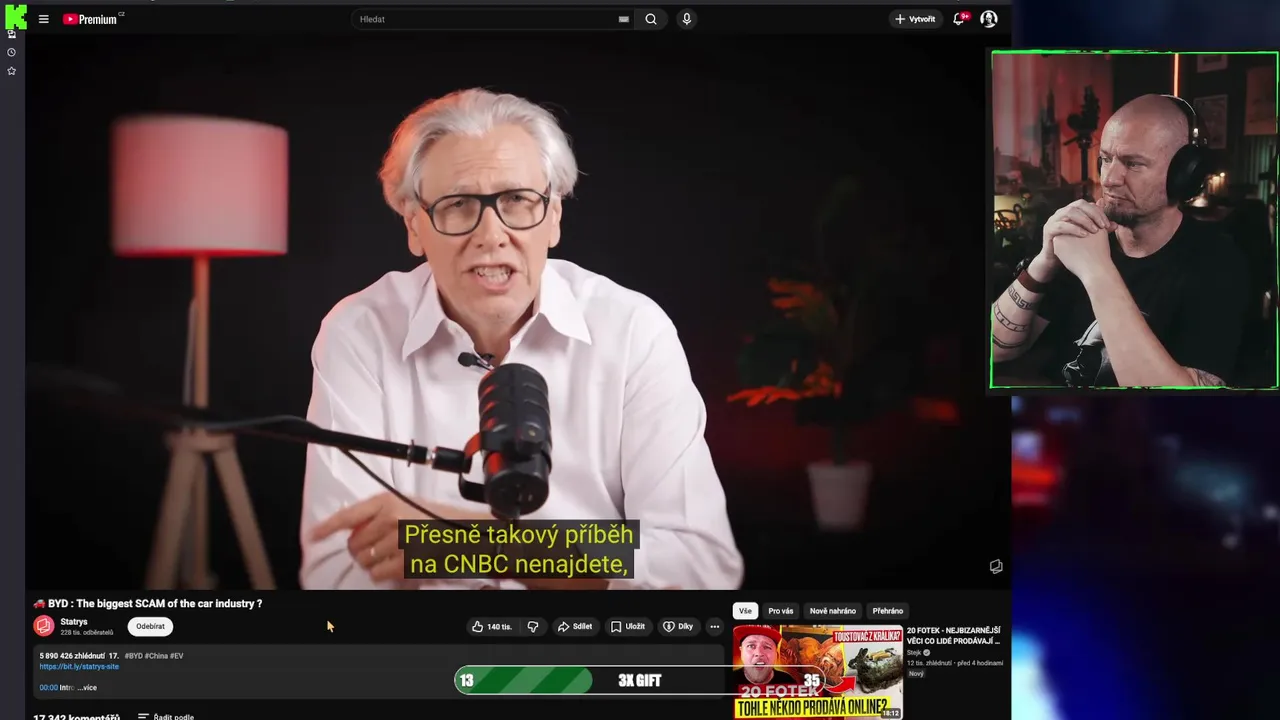Open the Vytvořit create button

click(915, 19)
